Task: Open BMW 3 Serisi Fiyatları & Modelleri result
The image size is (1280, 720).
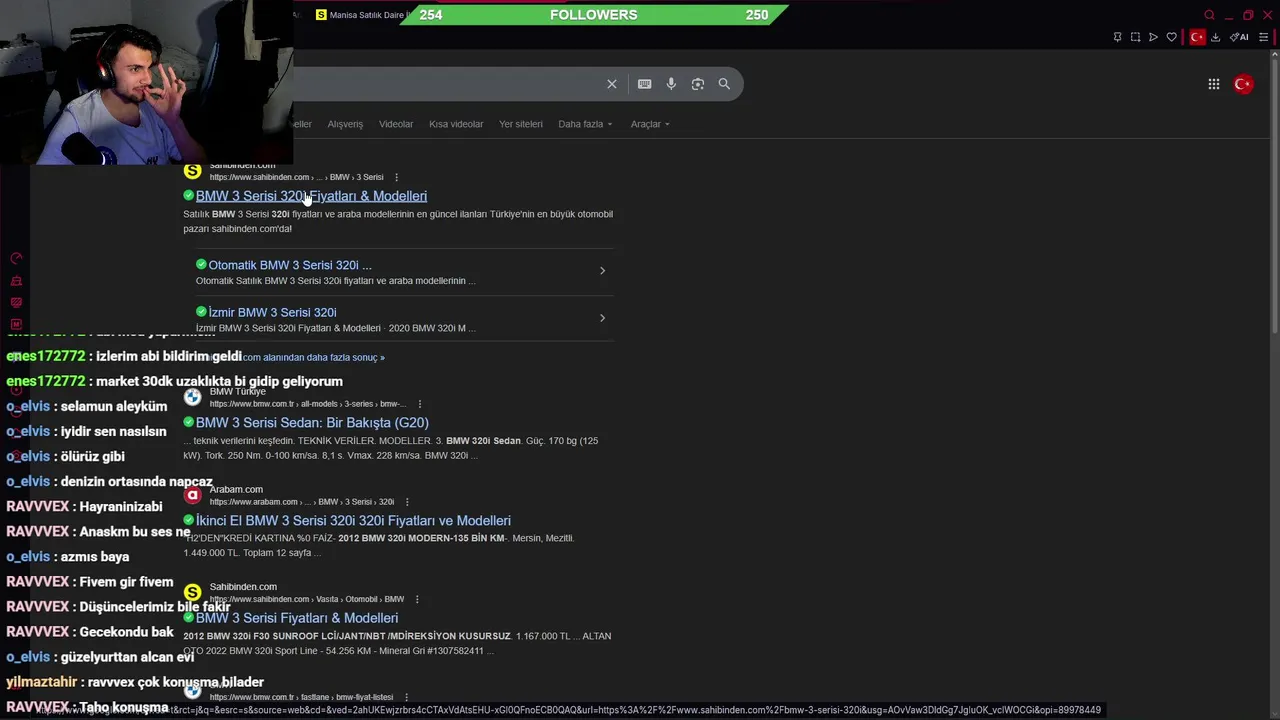Action: click(x=297, y=618)
